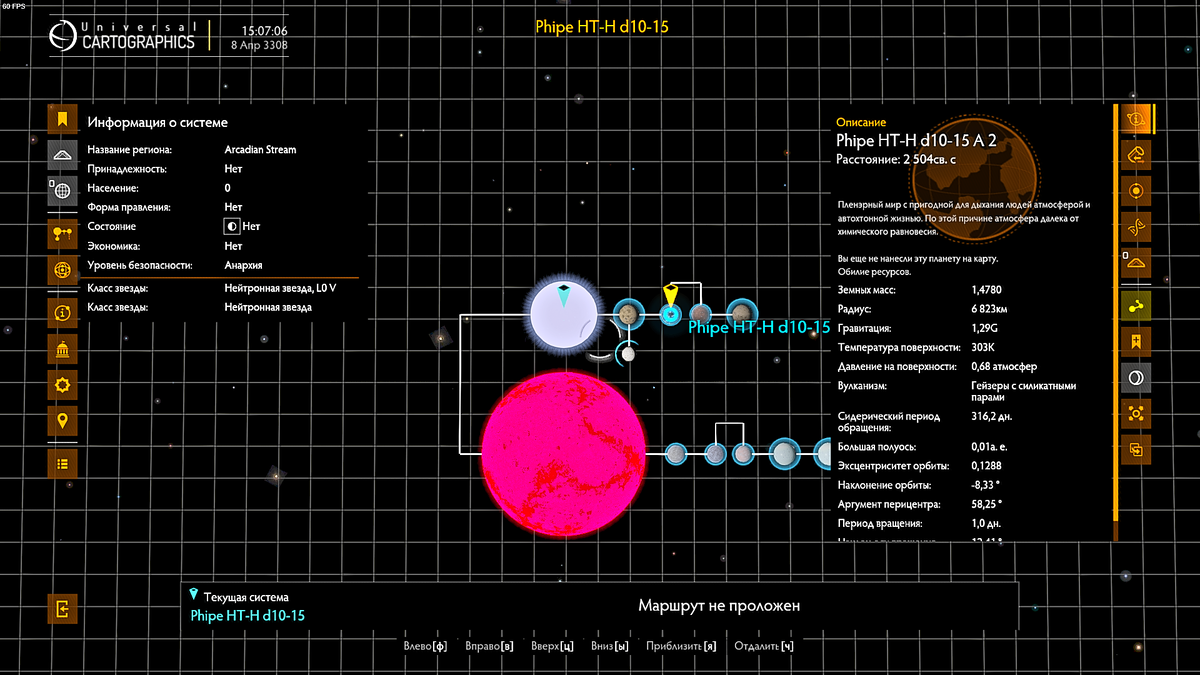Select the map pin location icon
Image resolution: width=1200 pixels, height=675 pixels.
[x=62, y=421]
